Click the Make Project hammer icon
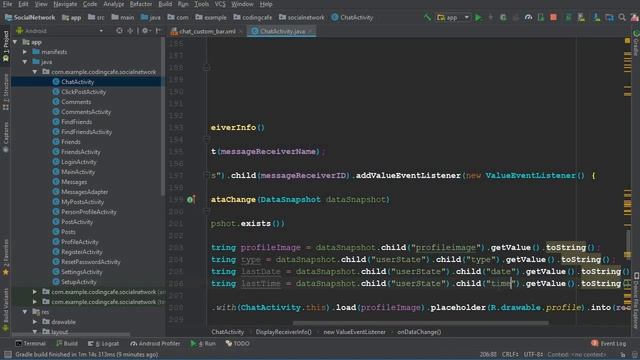The image size is (640, 360). 427,18
